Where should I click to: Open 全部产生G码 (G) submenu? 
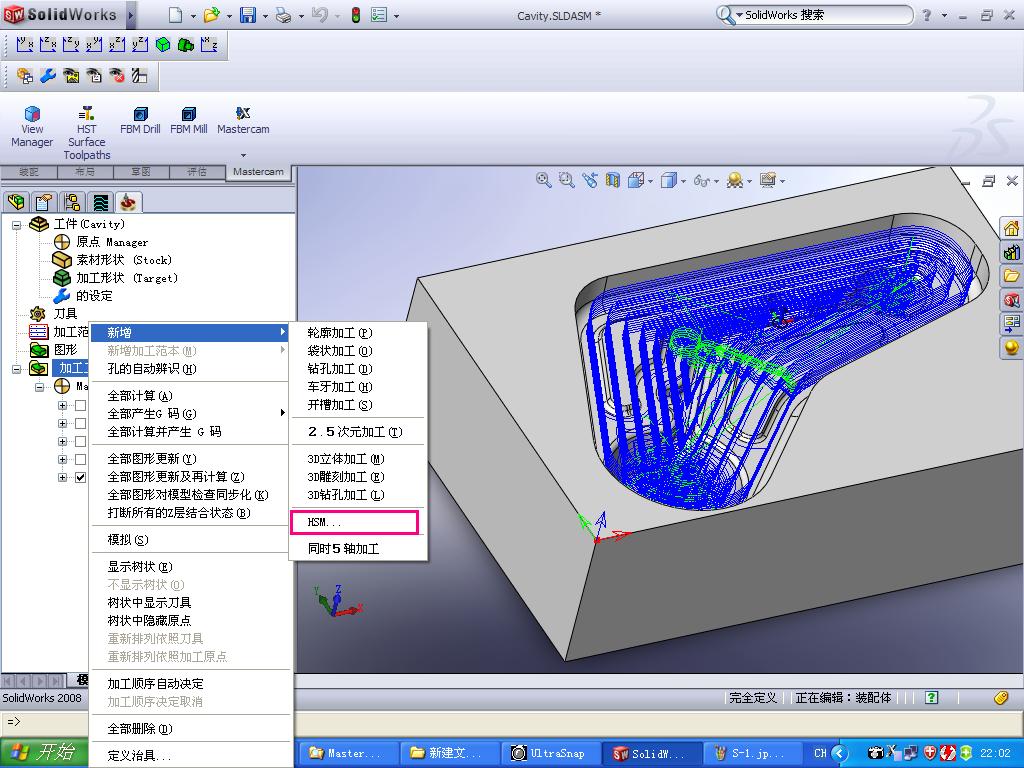[189, 413]
